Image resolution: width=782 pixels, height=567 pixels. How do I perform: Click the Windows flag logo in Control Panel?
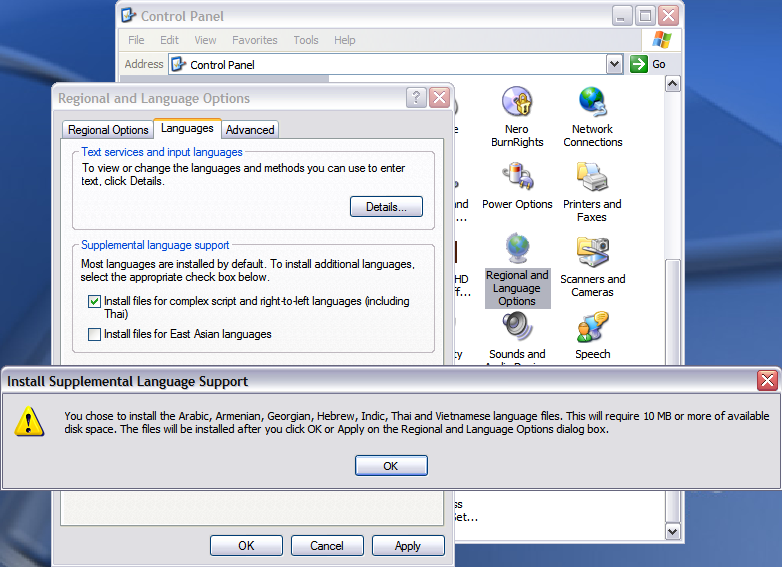(x=662, y=40)
